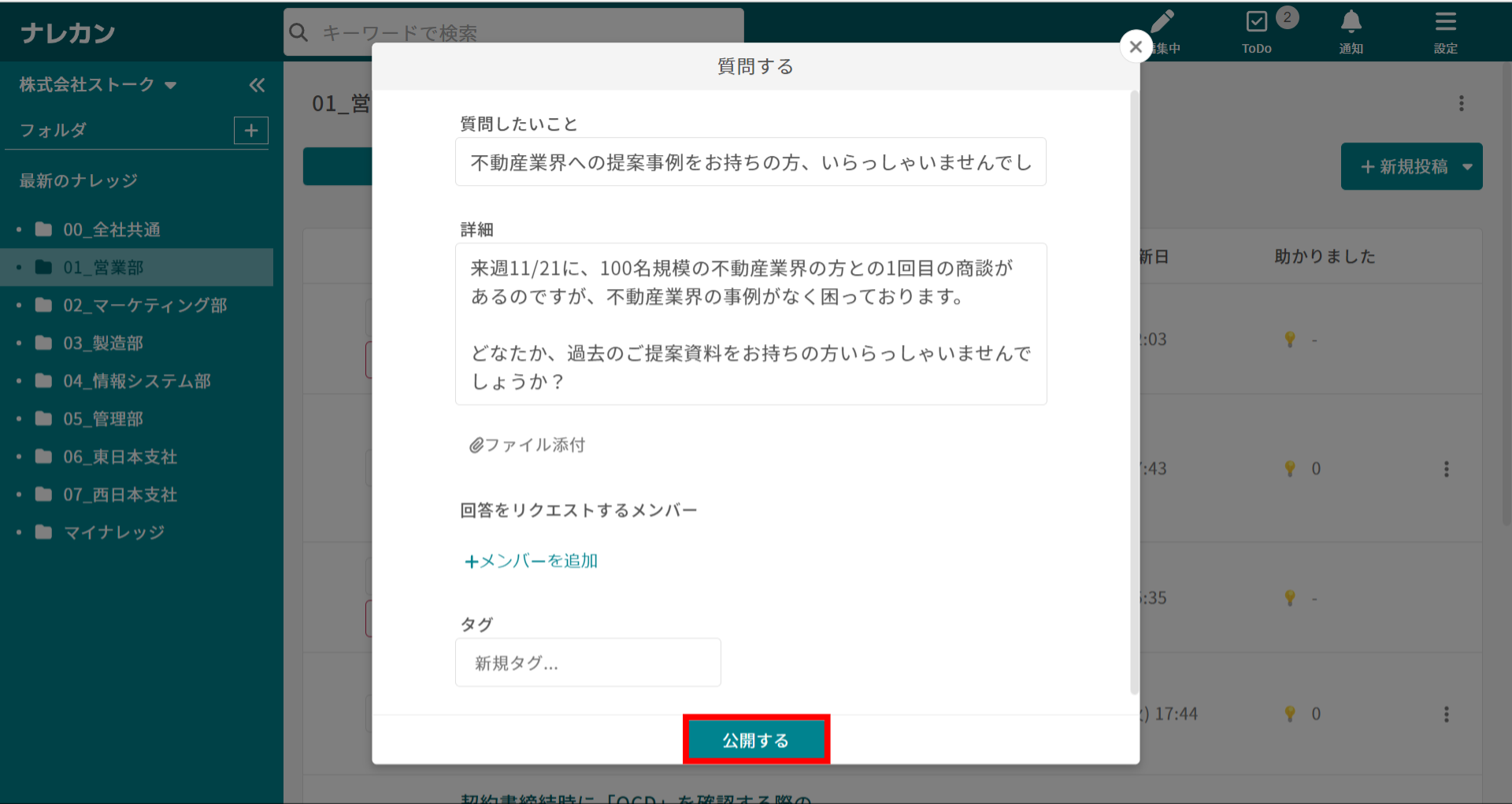Collapse the sidebar with double chevron

pos(257,85)
